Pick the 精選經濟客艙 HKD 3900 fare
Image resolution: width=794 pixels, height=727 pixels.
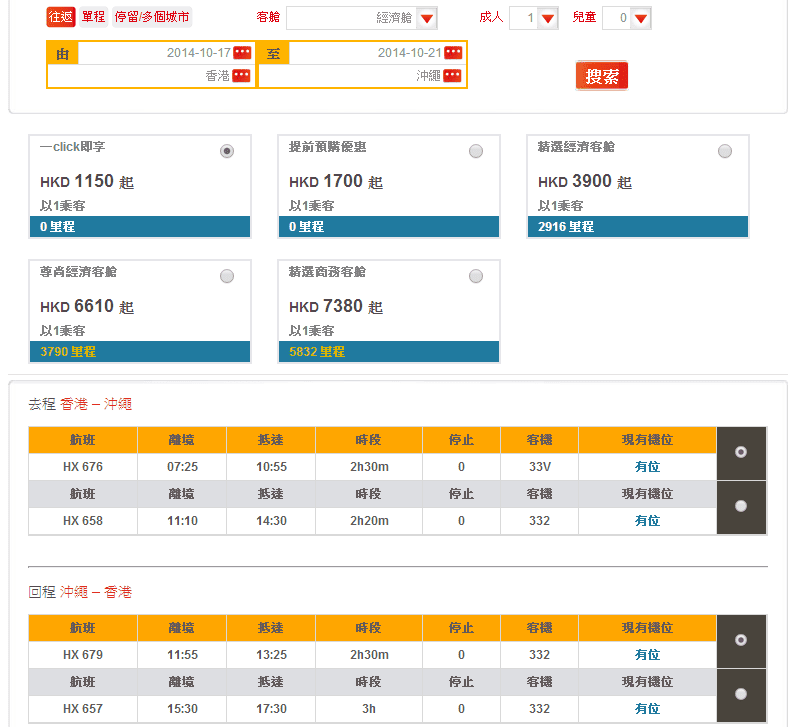(725, 151)
